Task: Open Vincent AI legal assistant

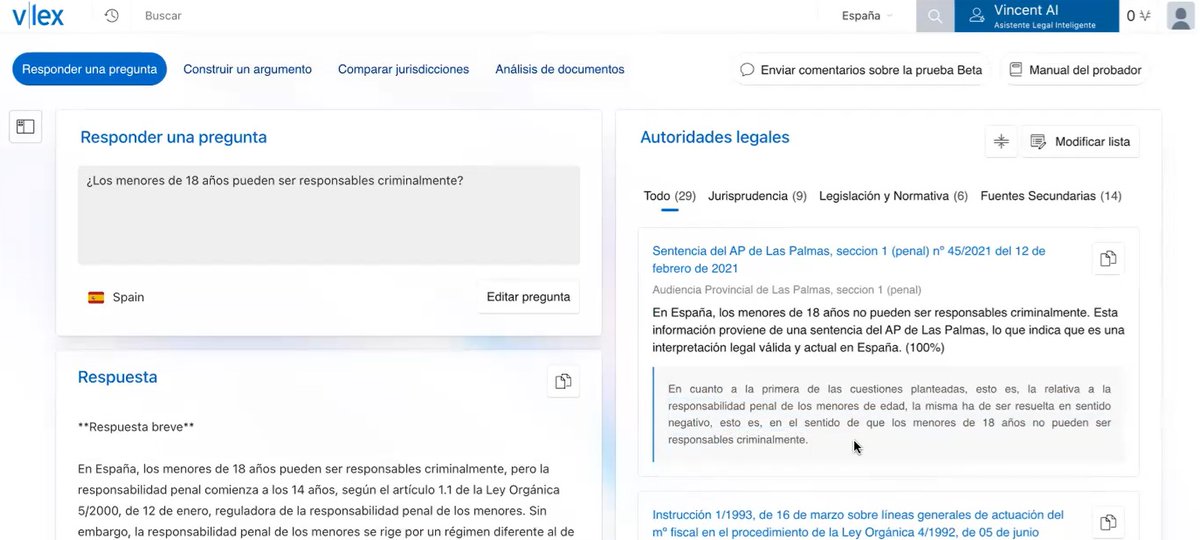Action: point(1037,16)
